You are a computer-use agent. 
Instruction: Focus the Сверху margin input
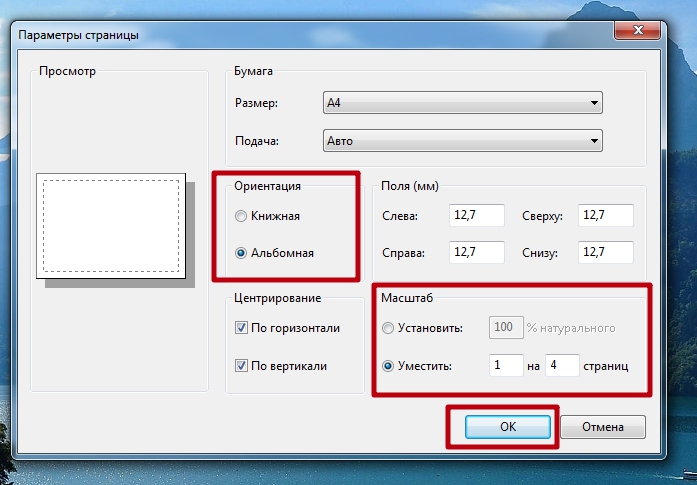pyautogui.click(x=605, y=215)
